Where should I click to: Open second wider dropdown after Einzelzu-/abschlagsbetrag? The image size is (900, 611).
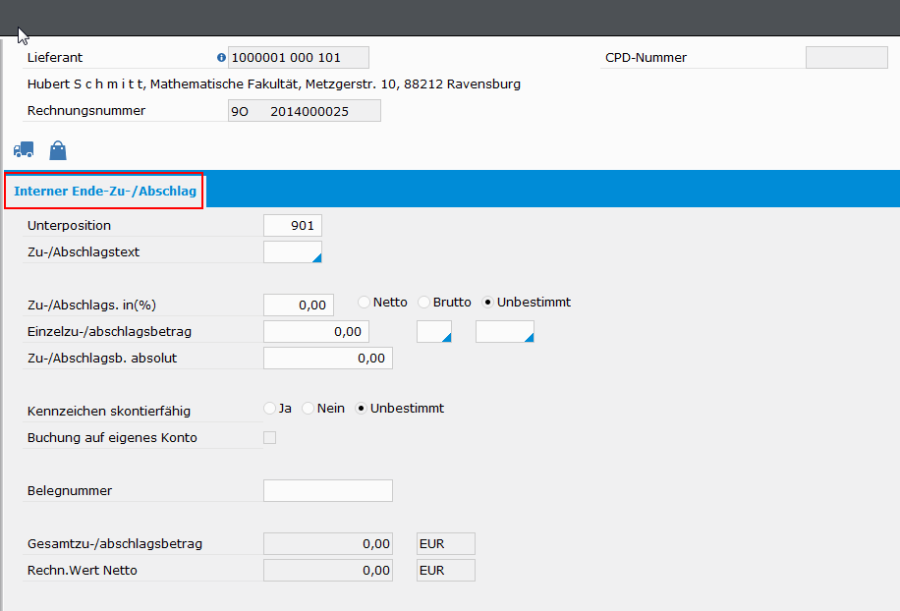[x=505, y=332]
